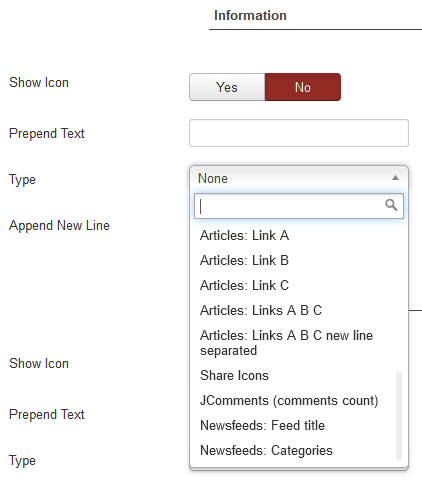Viewport: 422px width, 483px height.
Task: Set Show Icon to No
Action: tap(303, 87)
